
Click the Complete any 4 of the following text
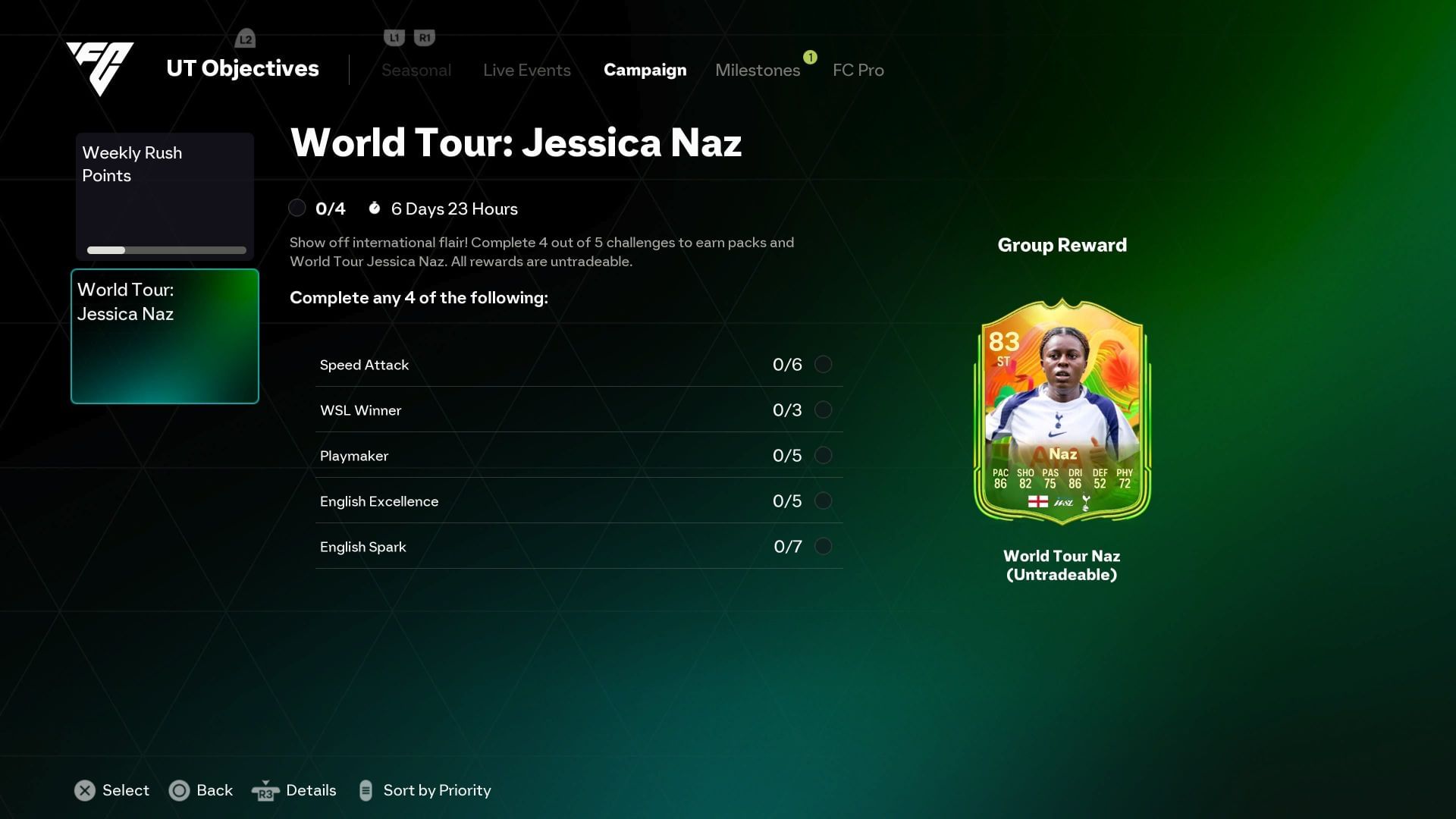[419, 297]
